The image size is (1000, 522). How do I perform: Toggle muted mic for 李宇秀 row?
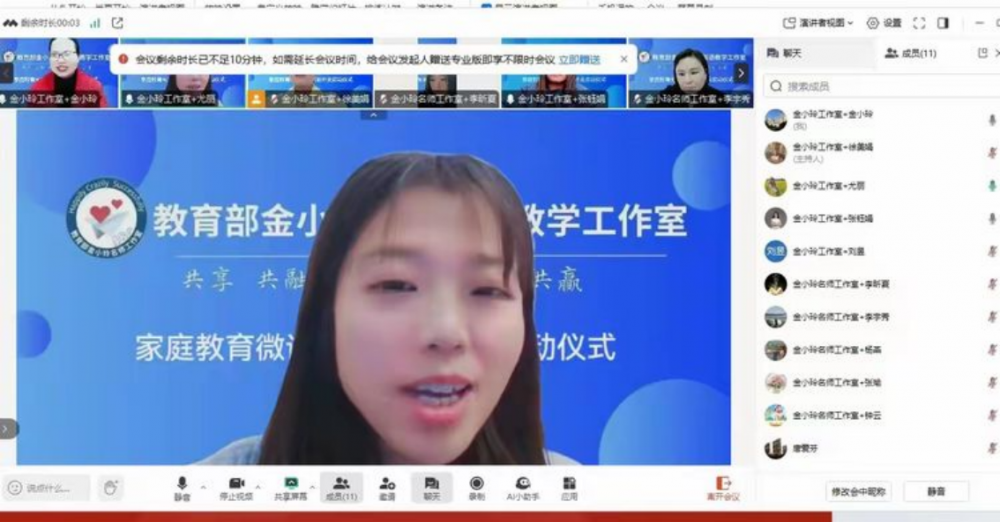(x=992, y=317)
